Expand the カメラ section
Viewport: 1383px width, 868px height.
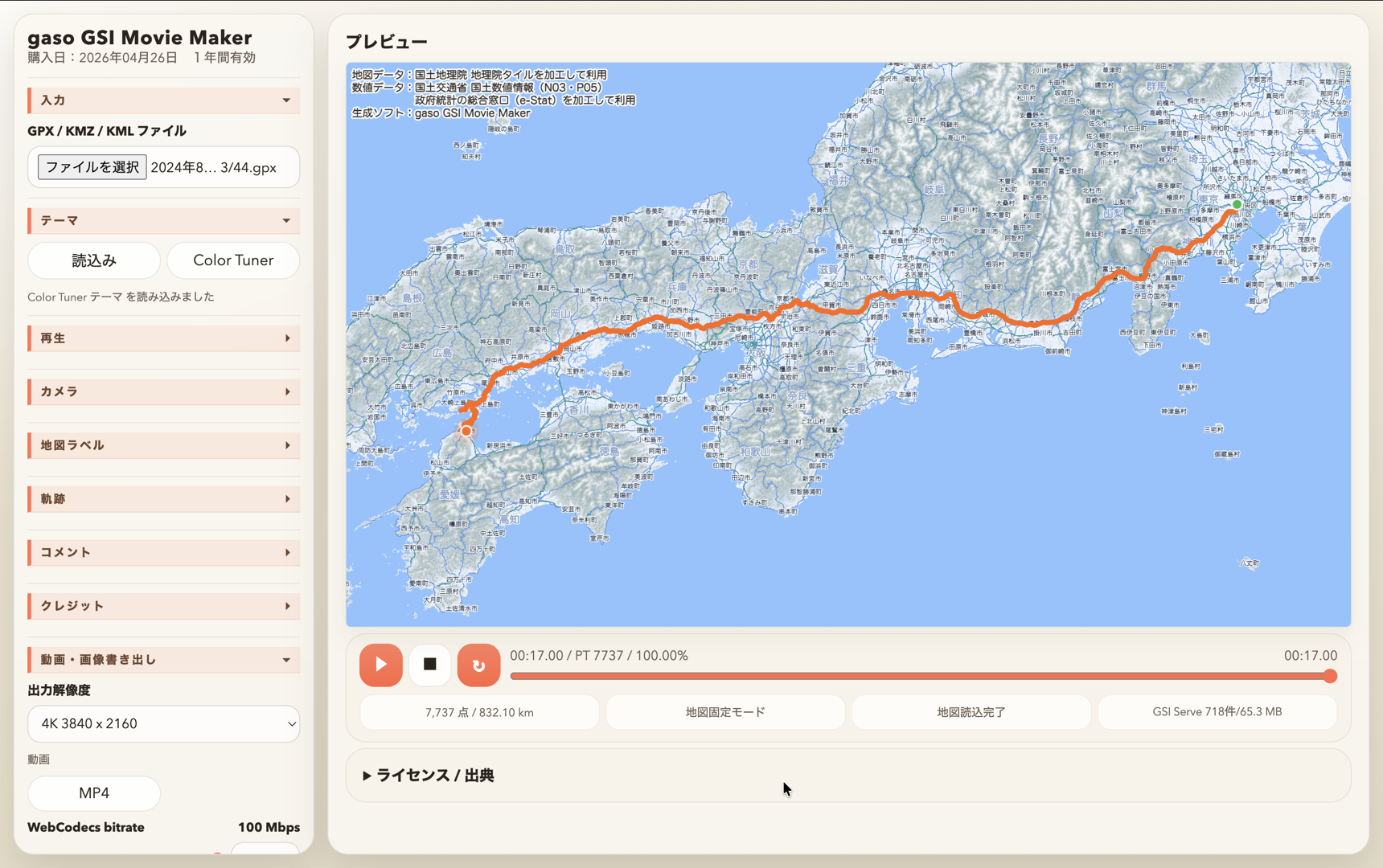tap(163, 391)
